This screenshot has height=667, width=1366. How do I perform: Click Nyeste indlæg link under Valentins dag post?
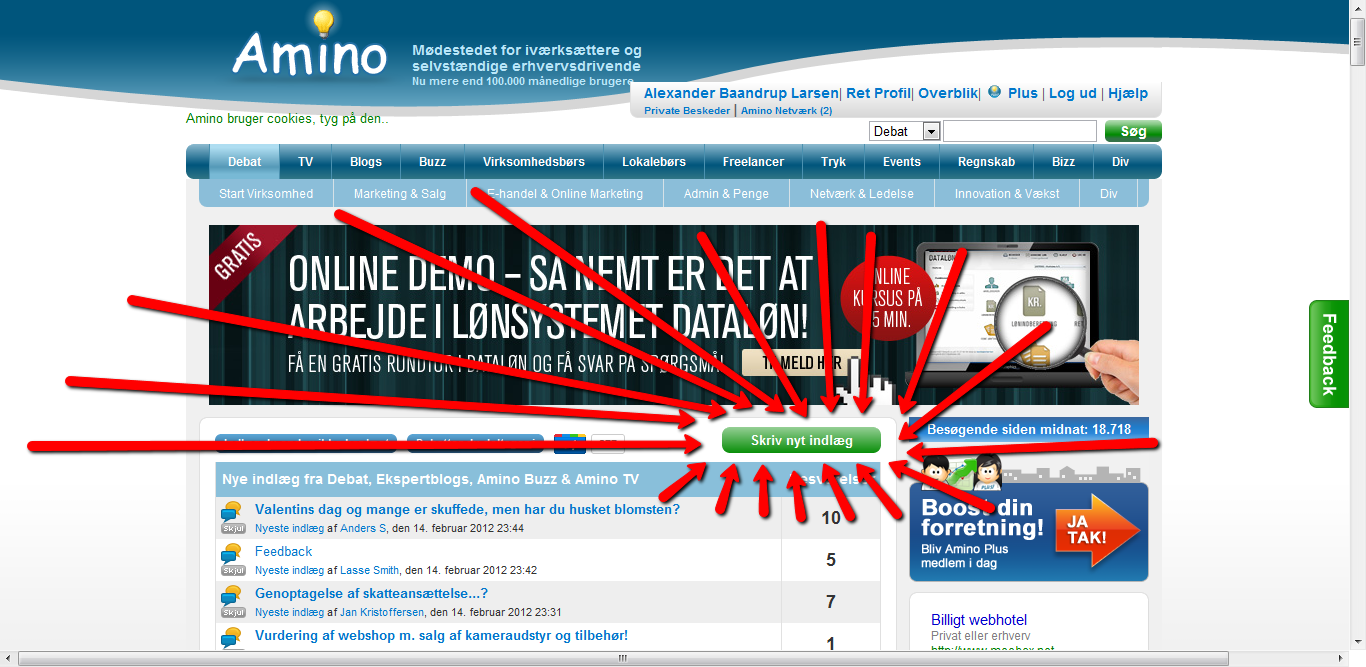pos(289,528)
